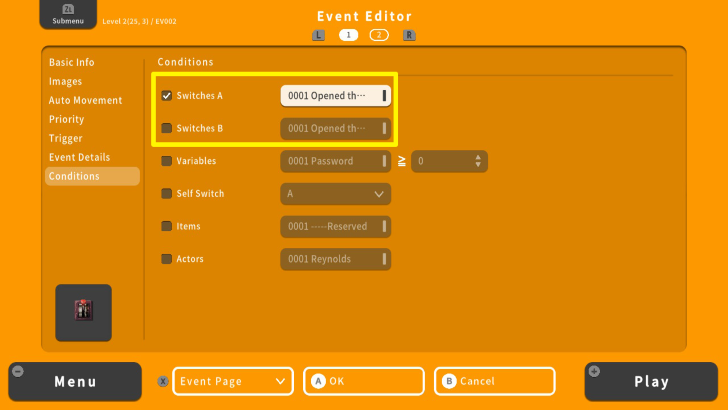Click the R shoulder page icon

point(409,35)
